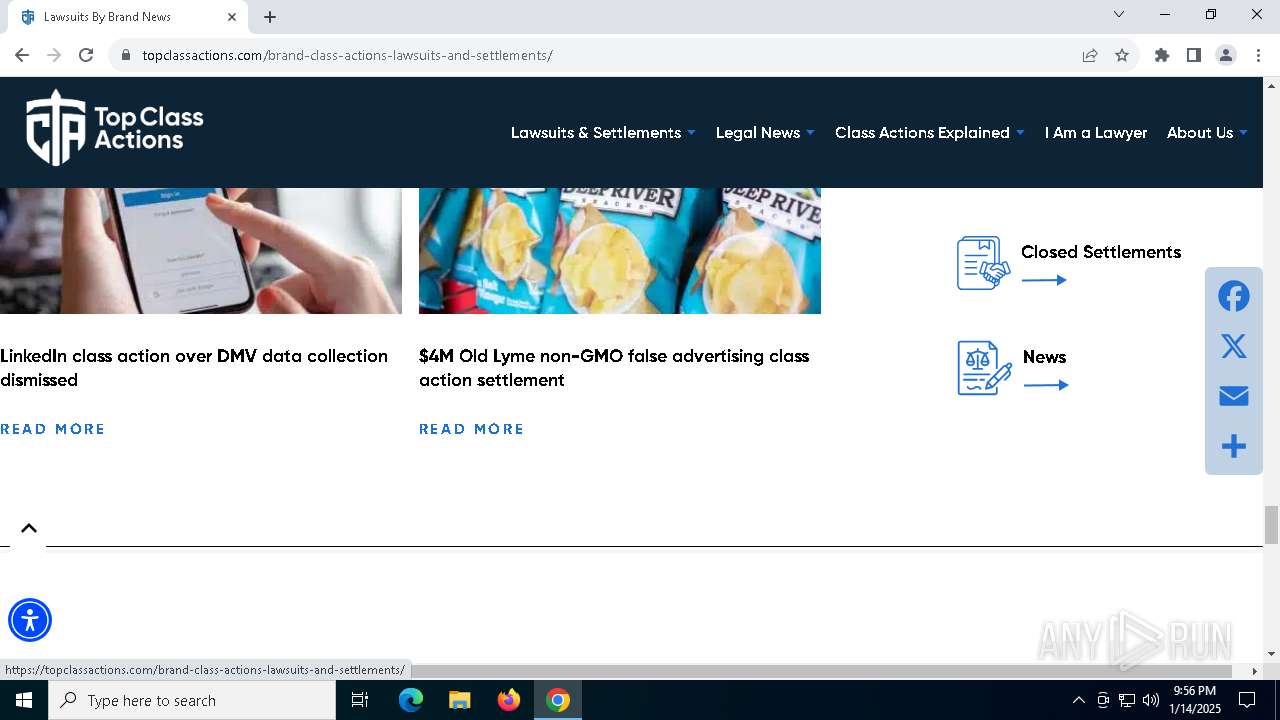
Task: Open the clock and date flyout
Action: tap(1196, 700)
